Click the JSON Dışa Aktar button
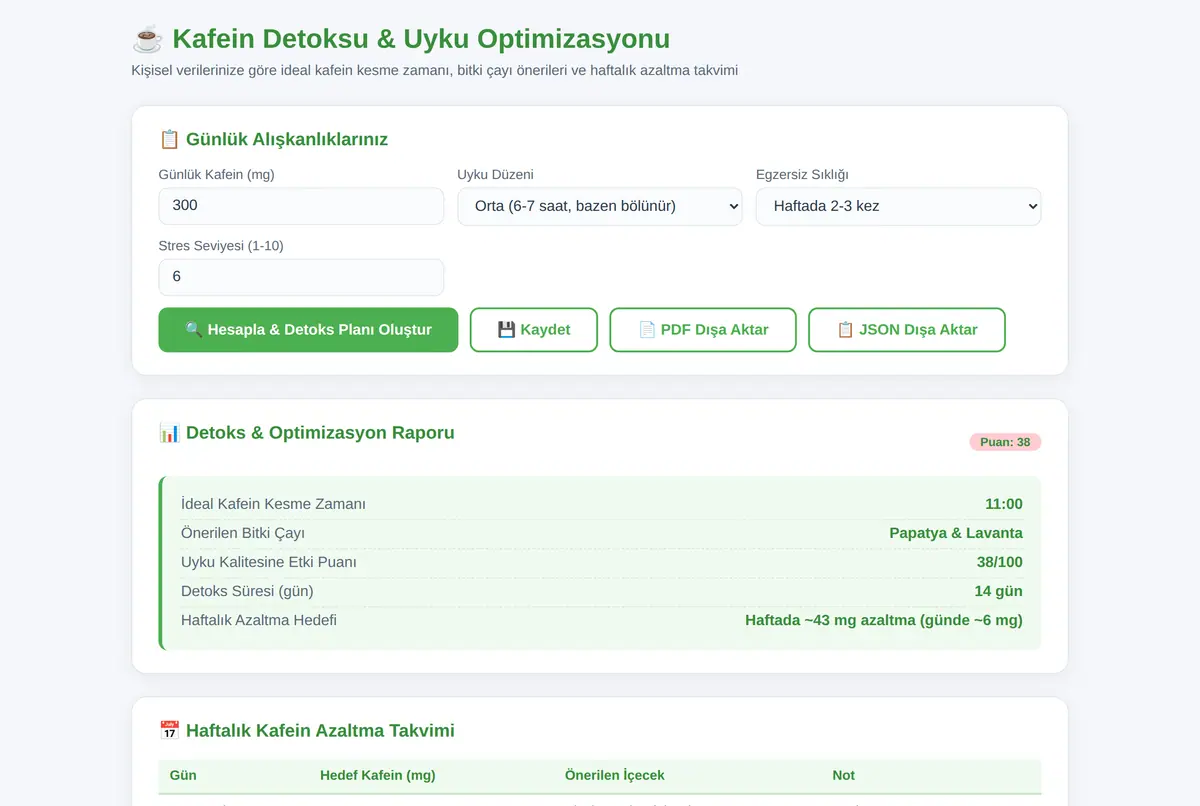Image resolution: width=1200 pixels, height=806 pixels. 907,330
